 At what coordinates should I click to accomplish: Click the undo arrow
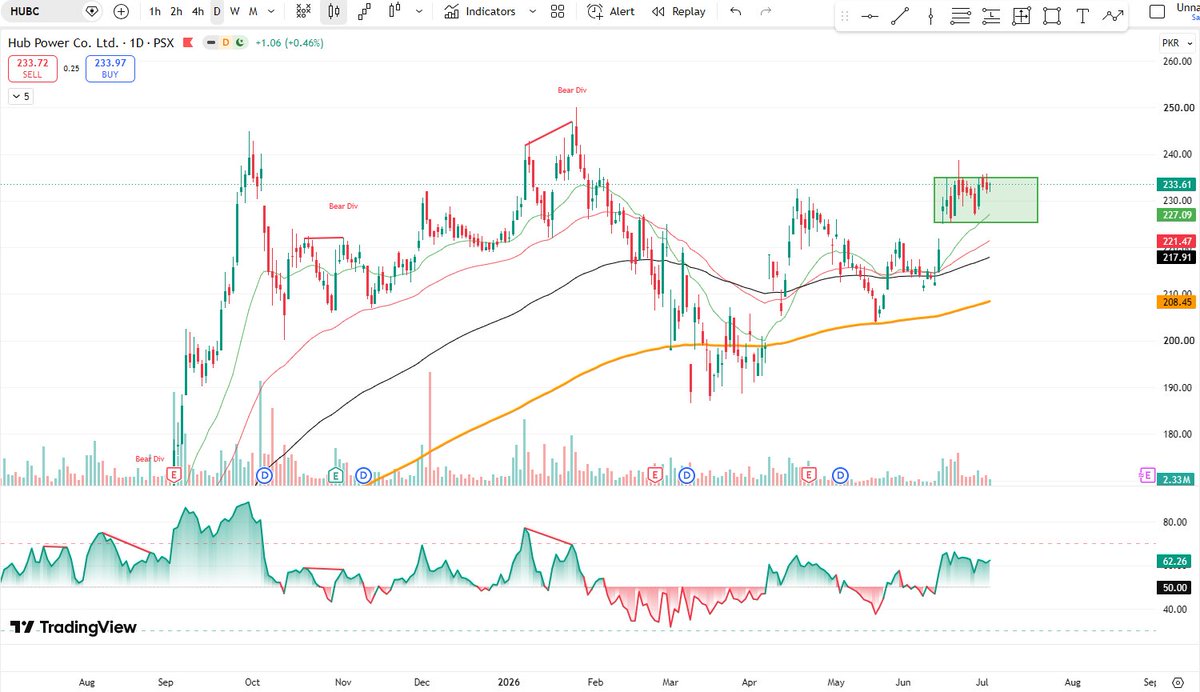click(x=736, y=11)
